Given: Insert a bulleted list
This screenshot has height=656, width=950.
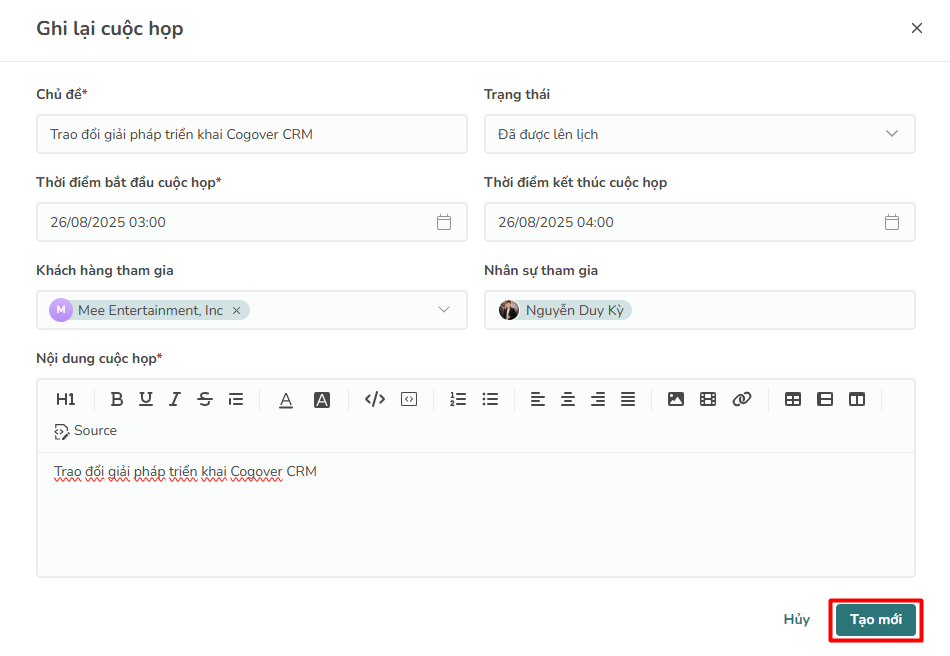Looking at the screenshot, I should point(490,399).
